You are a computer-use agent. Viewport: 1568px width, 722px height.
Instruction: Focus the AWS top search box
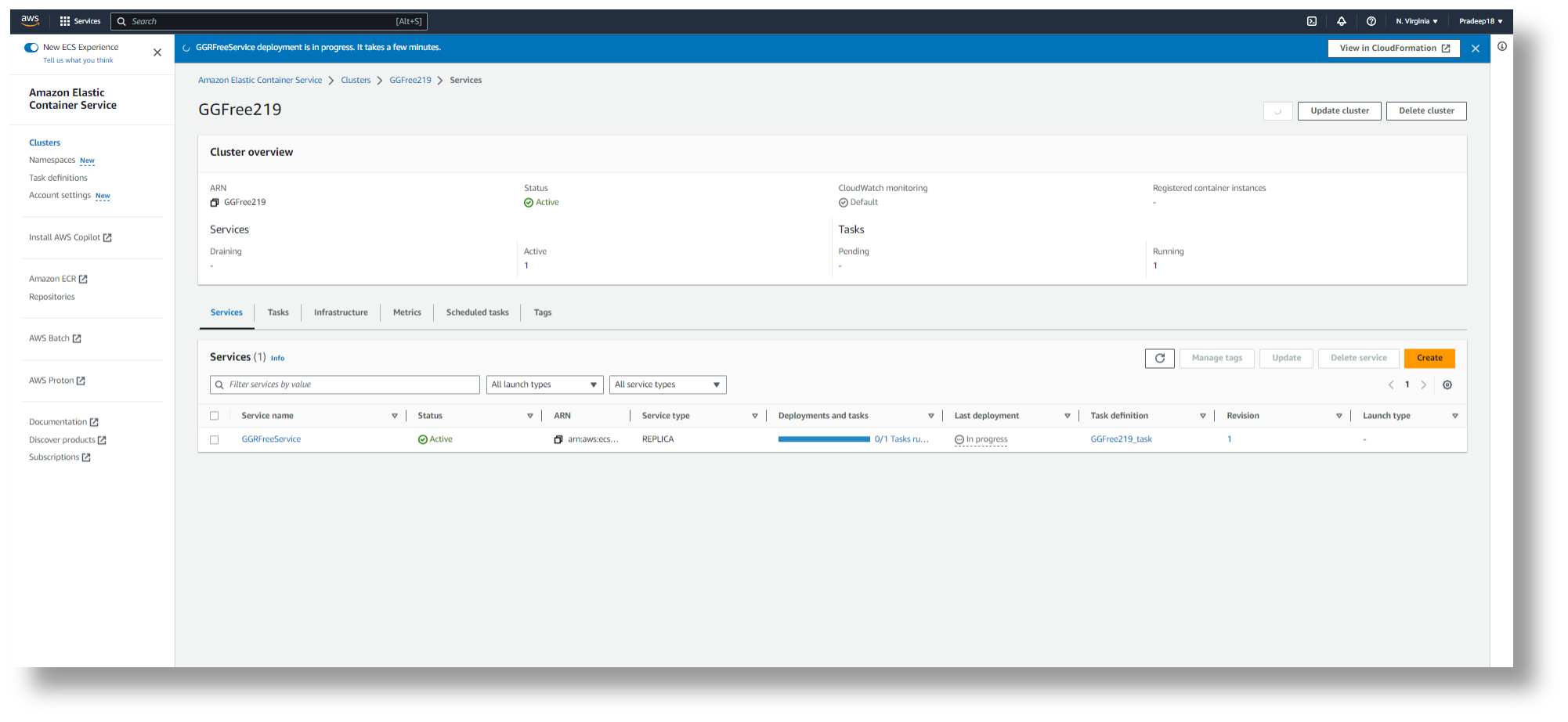tap(269, 21)
